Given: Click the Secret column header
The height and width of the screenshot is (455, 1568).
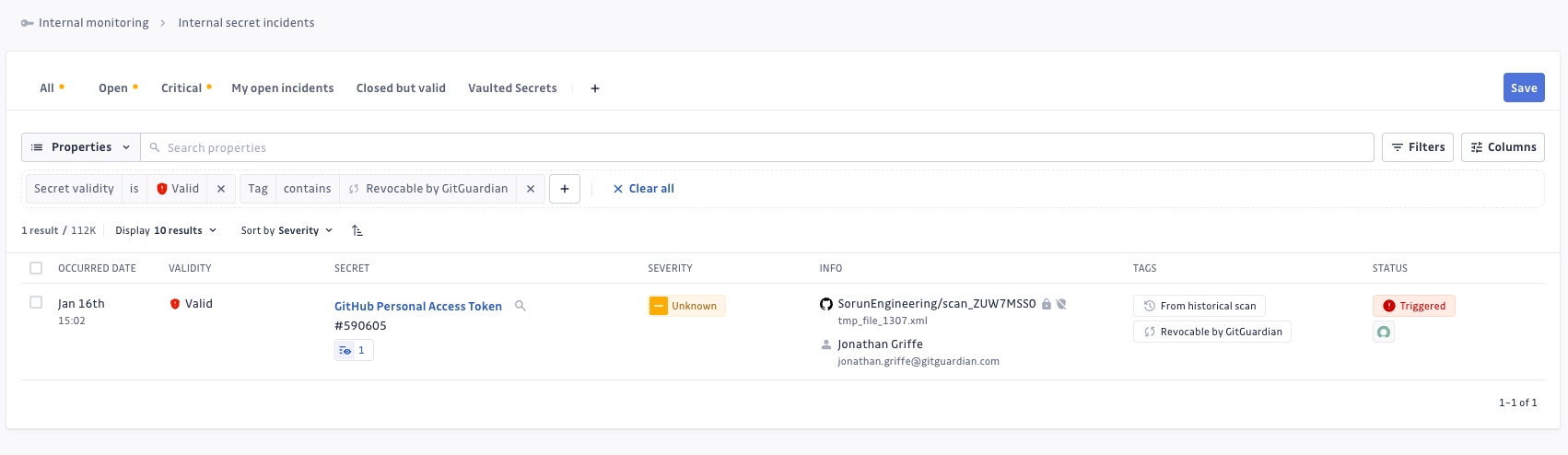Looking at the screenshot, I should [352, 268].
